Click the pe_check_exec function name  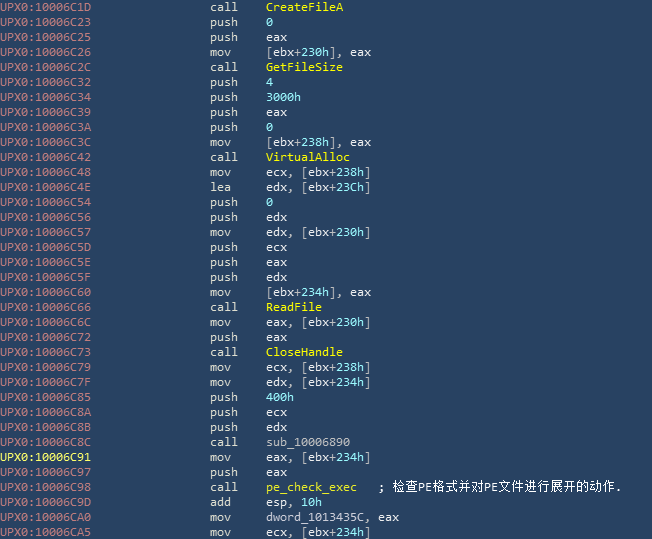pos(311,487)
